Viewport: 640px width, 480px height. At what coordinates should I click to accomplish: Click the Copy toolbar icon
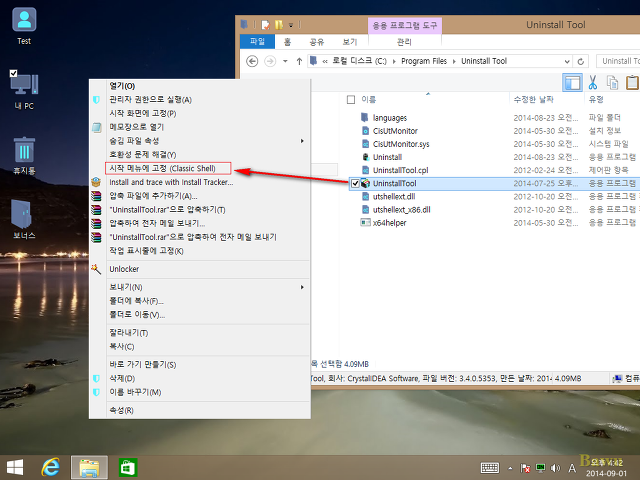pos(612,83)
